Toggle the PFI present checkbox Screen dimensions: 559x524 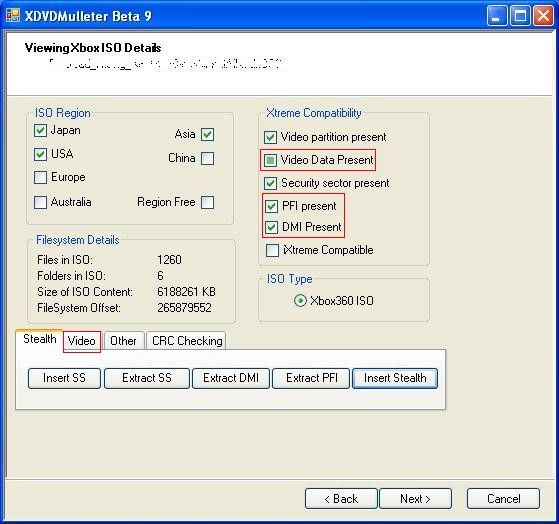[271, 206]
